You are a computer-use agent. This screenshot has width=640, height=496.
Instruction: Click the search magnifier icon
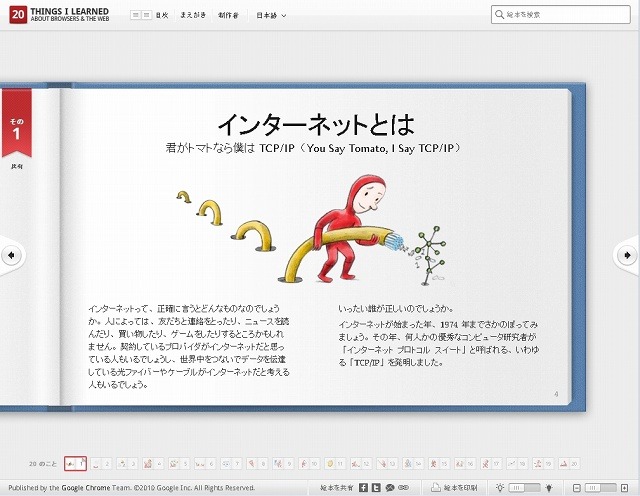pos(499,15)
